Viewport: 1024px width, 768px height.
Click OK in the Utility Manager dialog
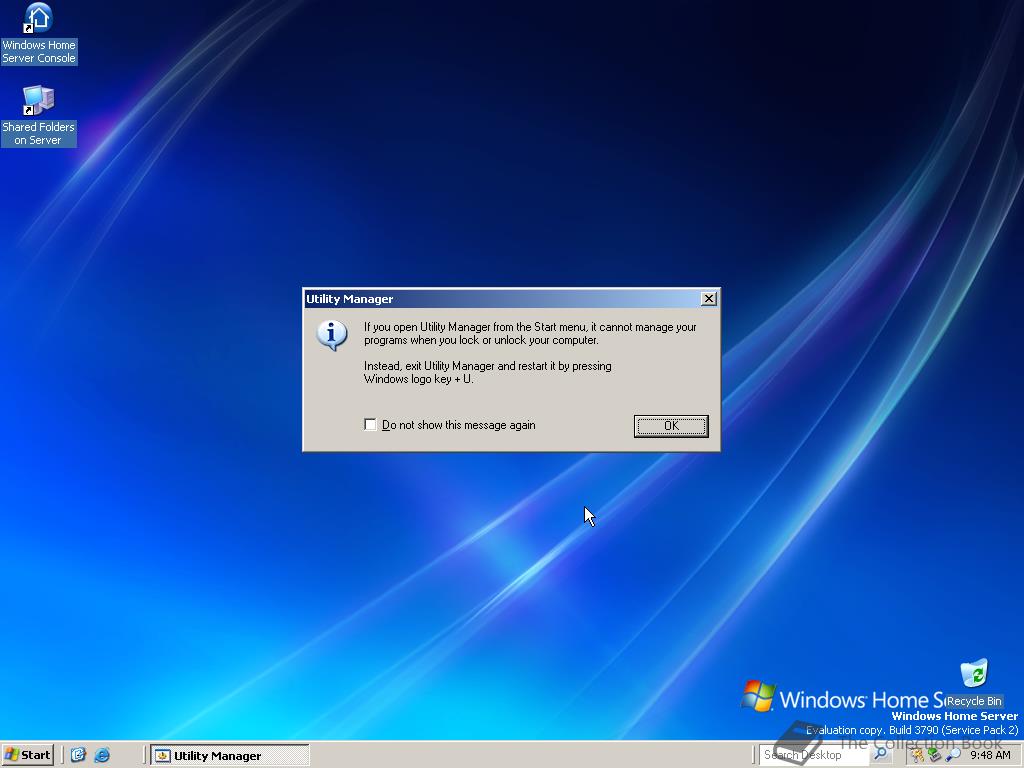point(671,426)
